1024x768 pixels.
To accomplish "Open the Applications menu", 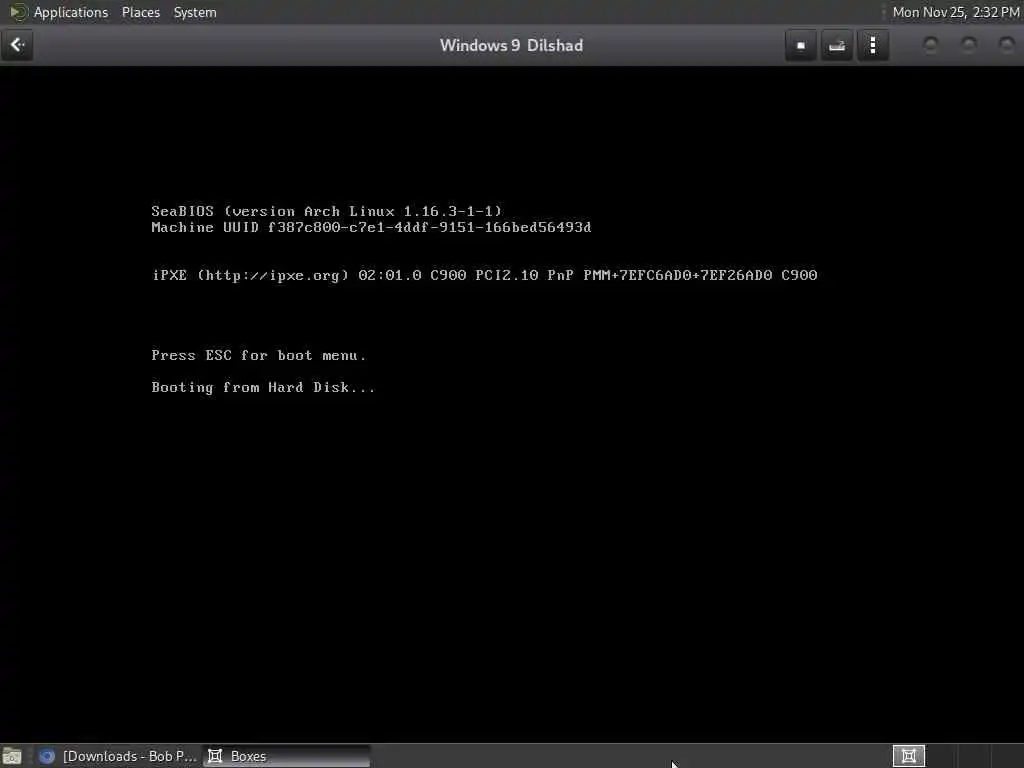I will click(71, 12).
